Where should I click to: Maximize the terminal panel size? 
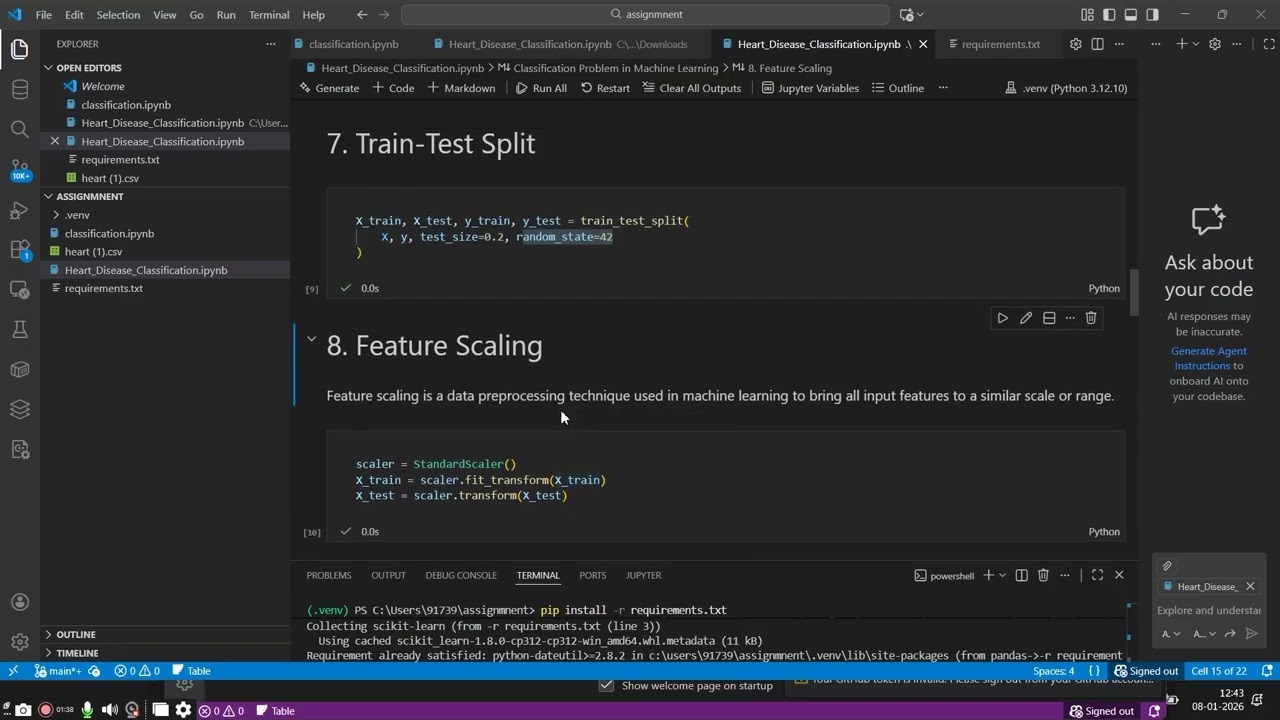(1097, 575)
